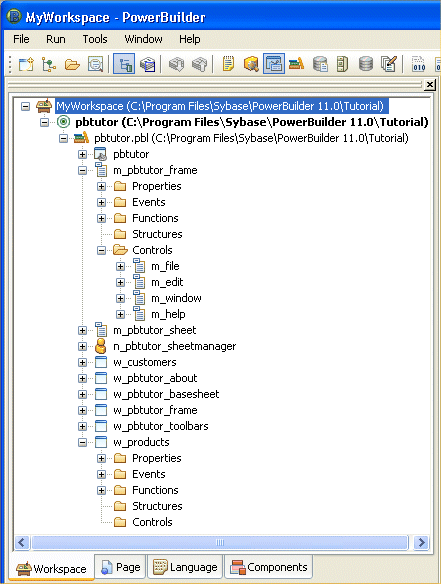Expand the pbtutor application object
The width and height of the screenshot is (441, 584).
point(82,154)
